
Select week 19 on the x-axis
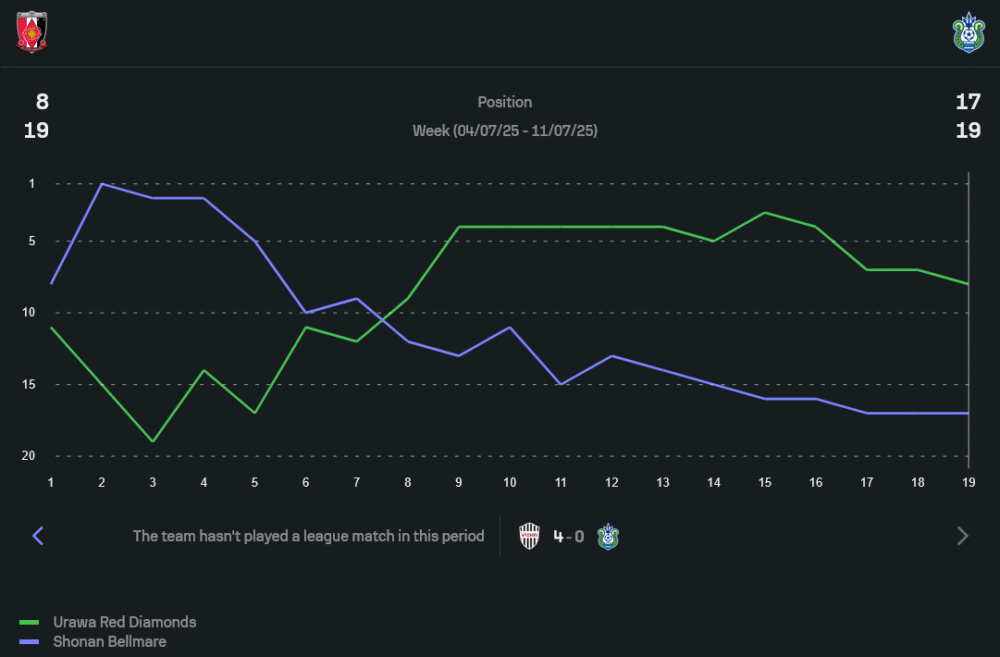pos(968,481)
